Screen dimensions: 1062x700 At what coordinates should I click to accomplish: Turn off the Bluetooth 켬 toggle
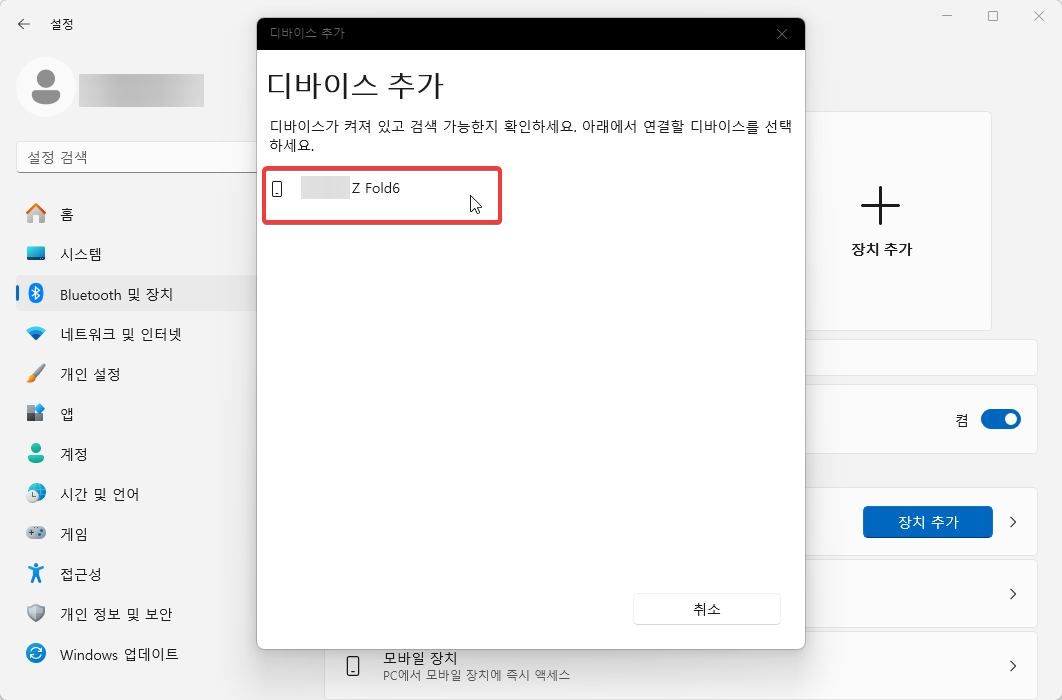pyautogui.click(x=1001, y=419)
